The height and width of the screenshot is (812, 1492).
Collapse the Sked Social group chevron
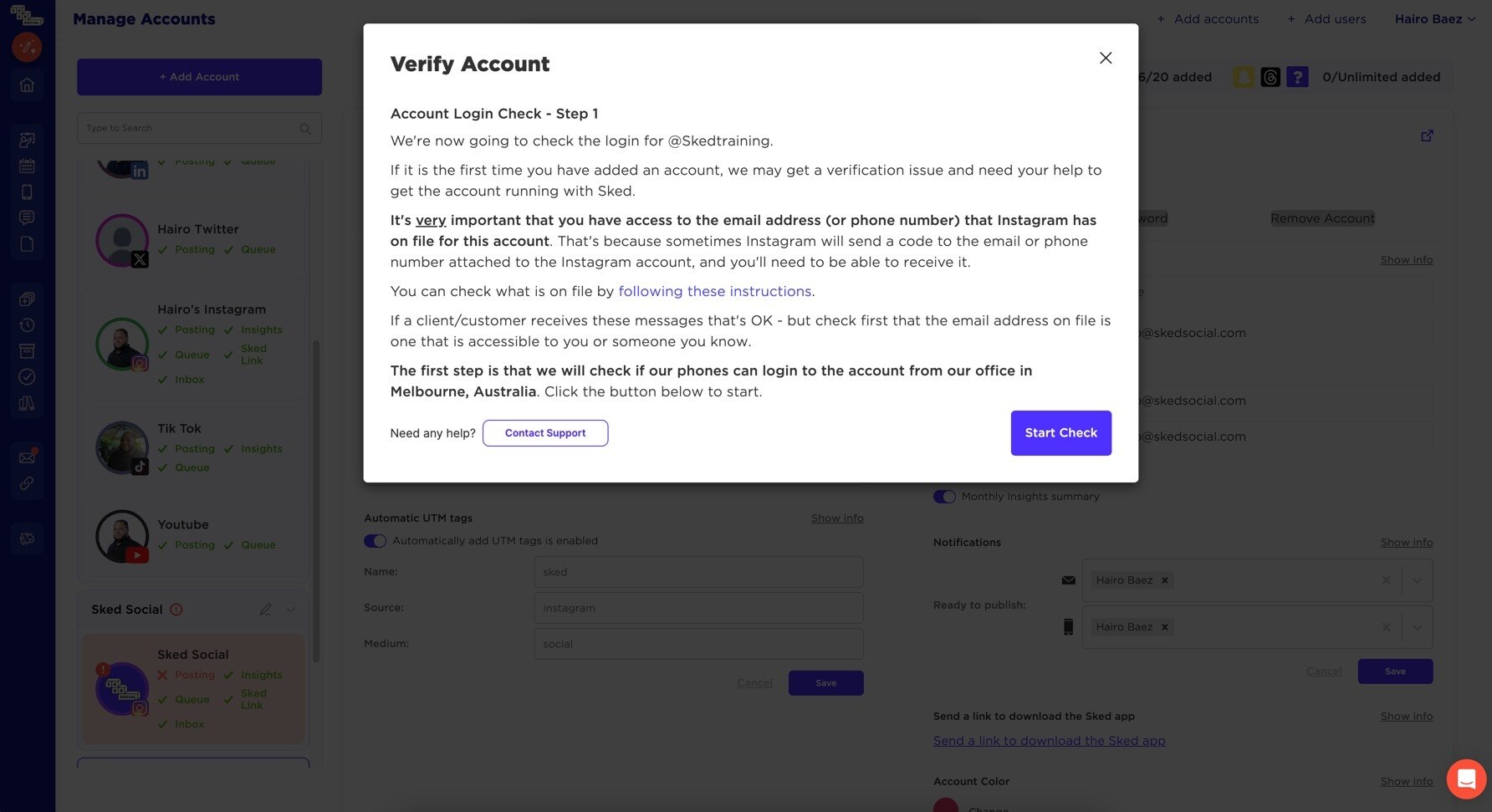[291, 610]
